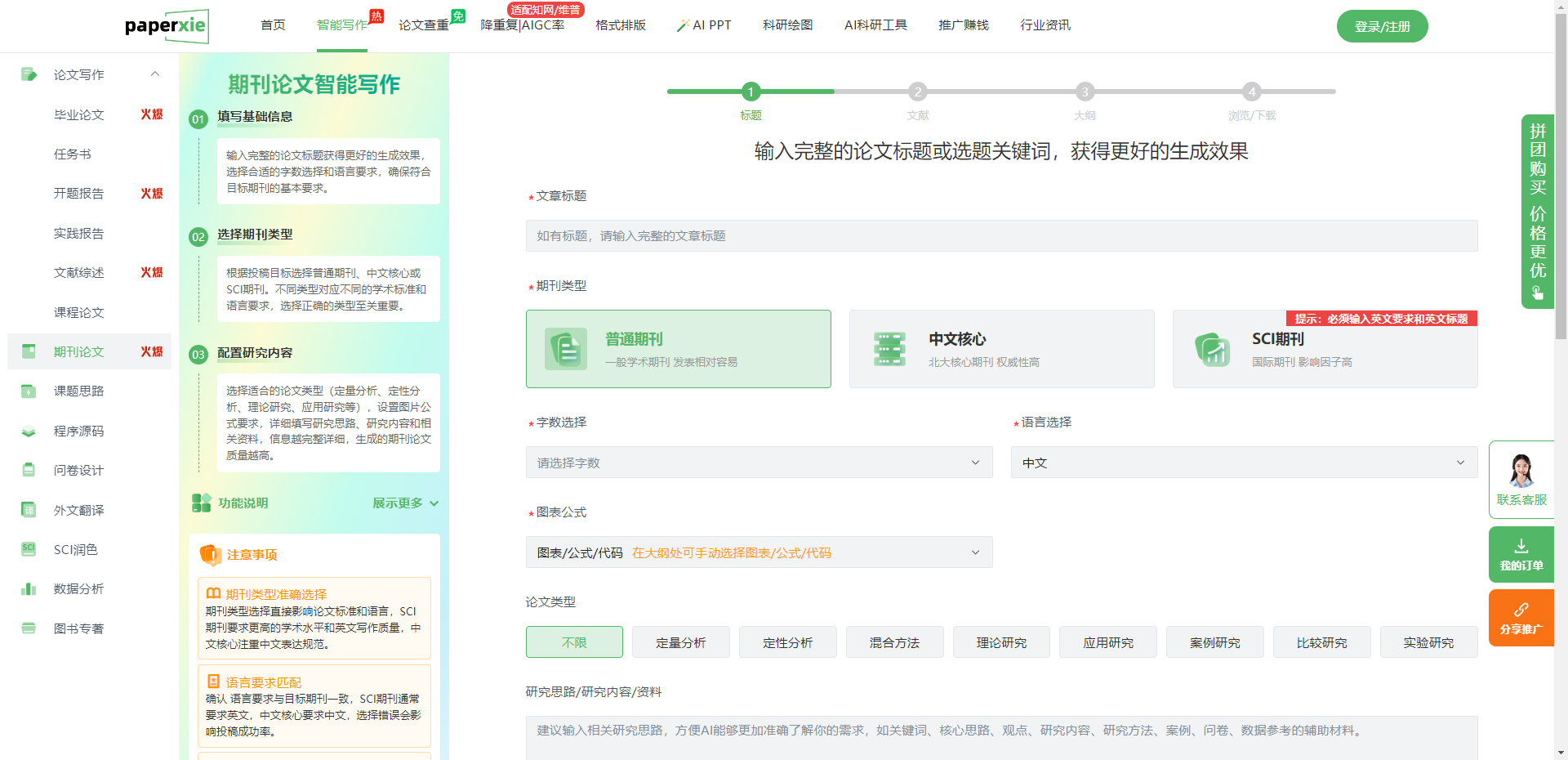Viewport: 1568px width, 760px height.
Task: Click the 程序源码 sidebar icon
Action: pyautogui.click(x=29, y=431)
